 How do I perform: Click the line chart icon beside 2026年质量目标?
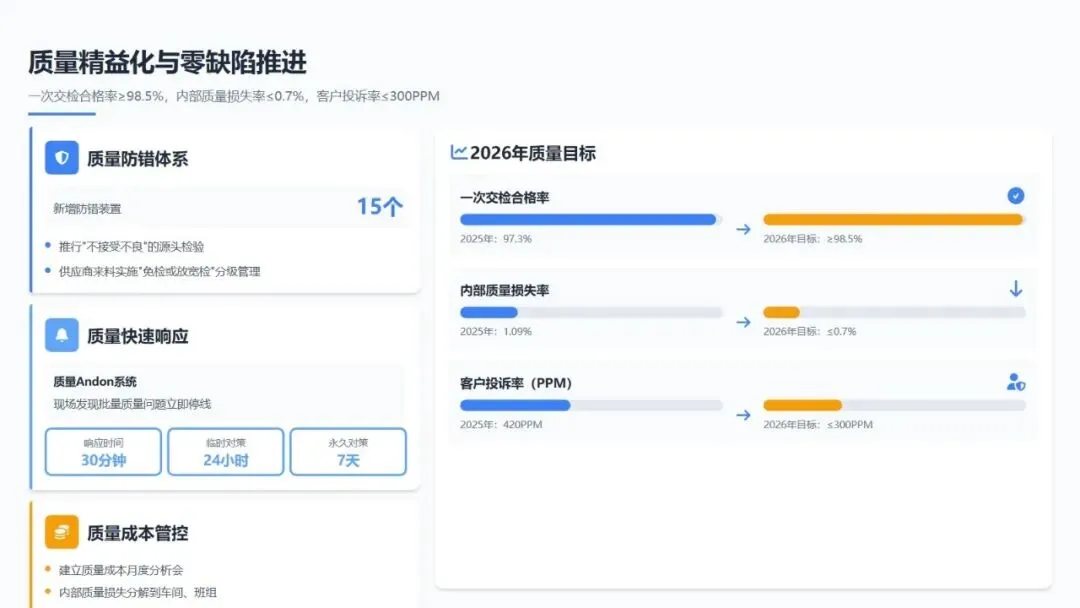pos(459,152)
